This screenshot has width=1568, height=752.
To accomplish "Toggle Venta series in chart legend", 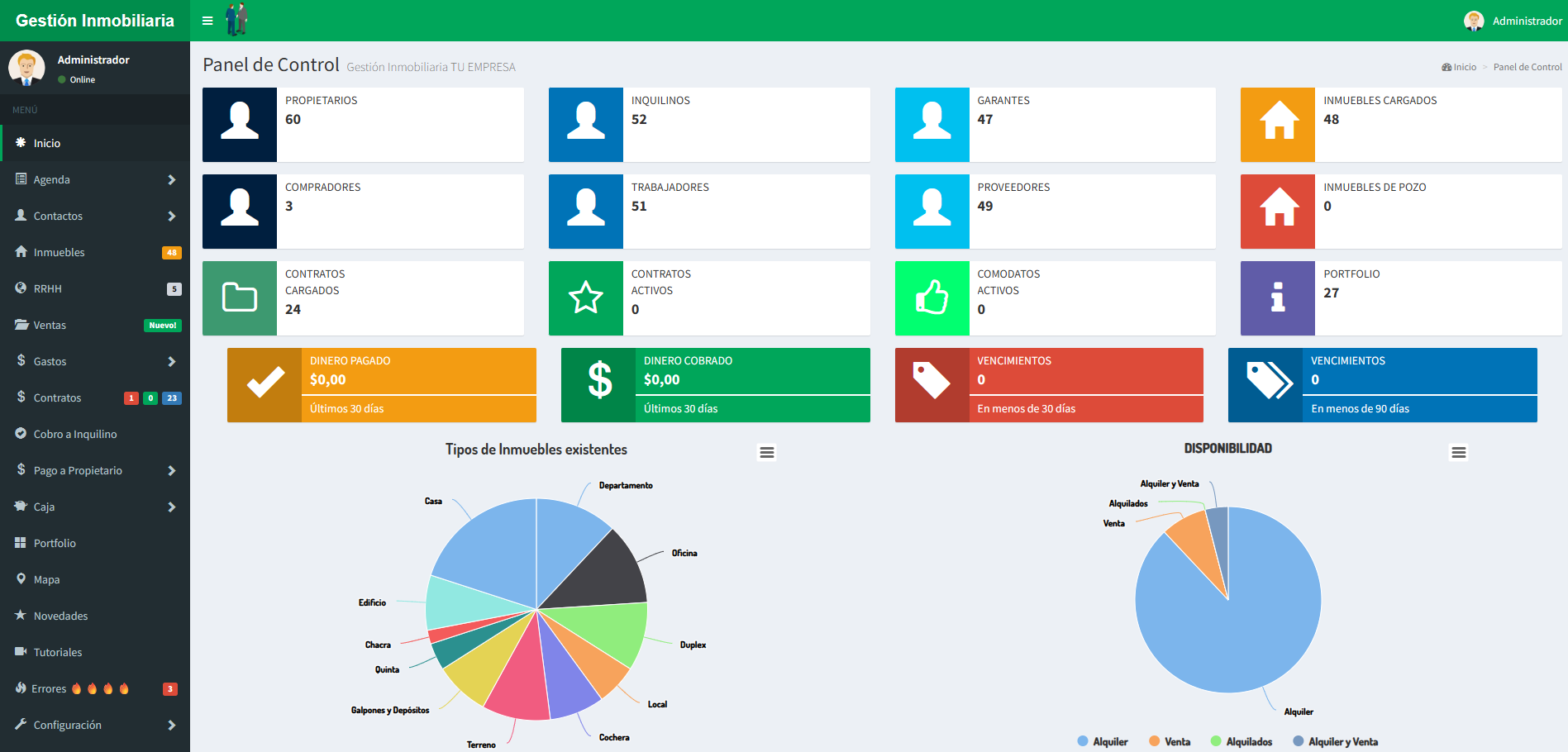I will [1170, 742].
